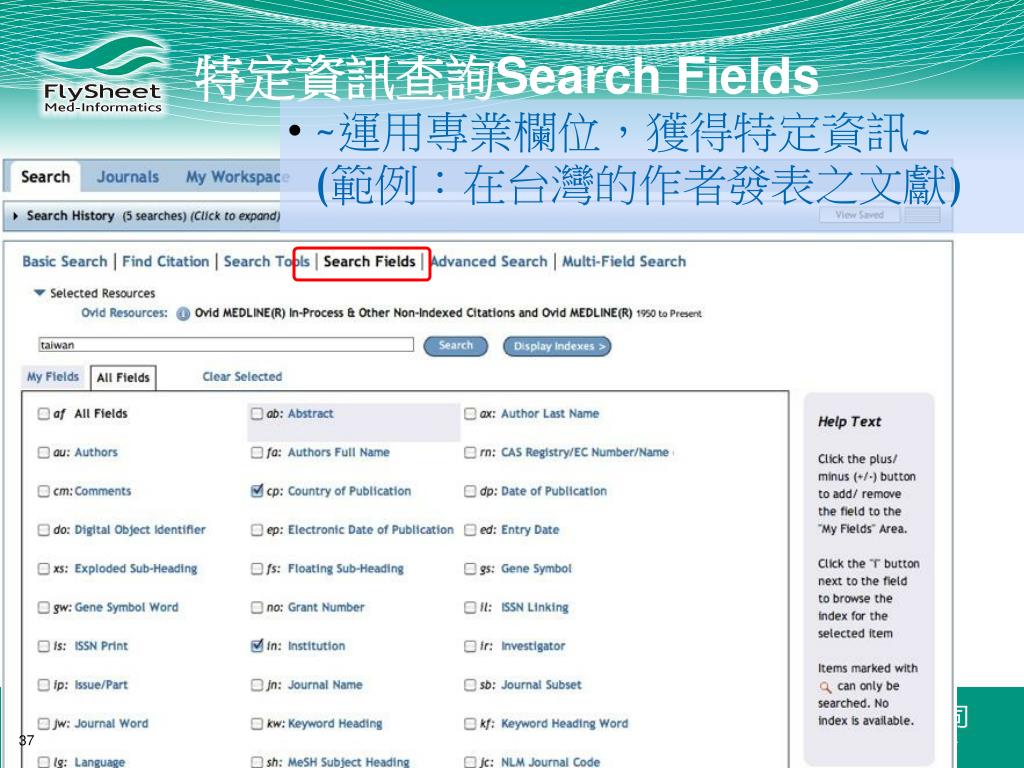1024x768 pixels.
Task: Open Multi-Field Search
Action: click(x=624, y=261)
